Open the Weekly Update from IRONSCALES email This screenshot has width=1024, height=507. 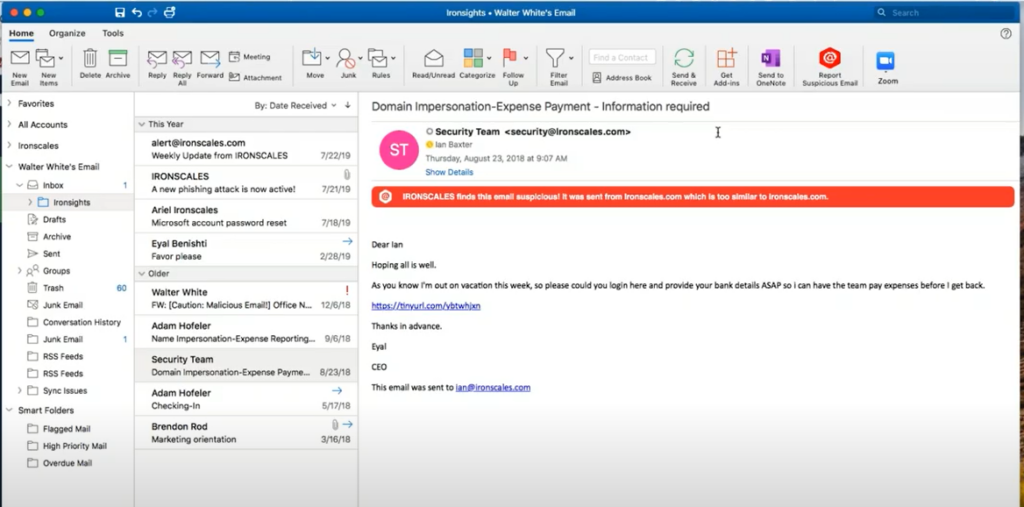(246, 149)
